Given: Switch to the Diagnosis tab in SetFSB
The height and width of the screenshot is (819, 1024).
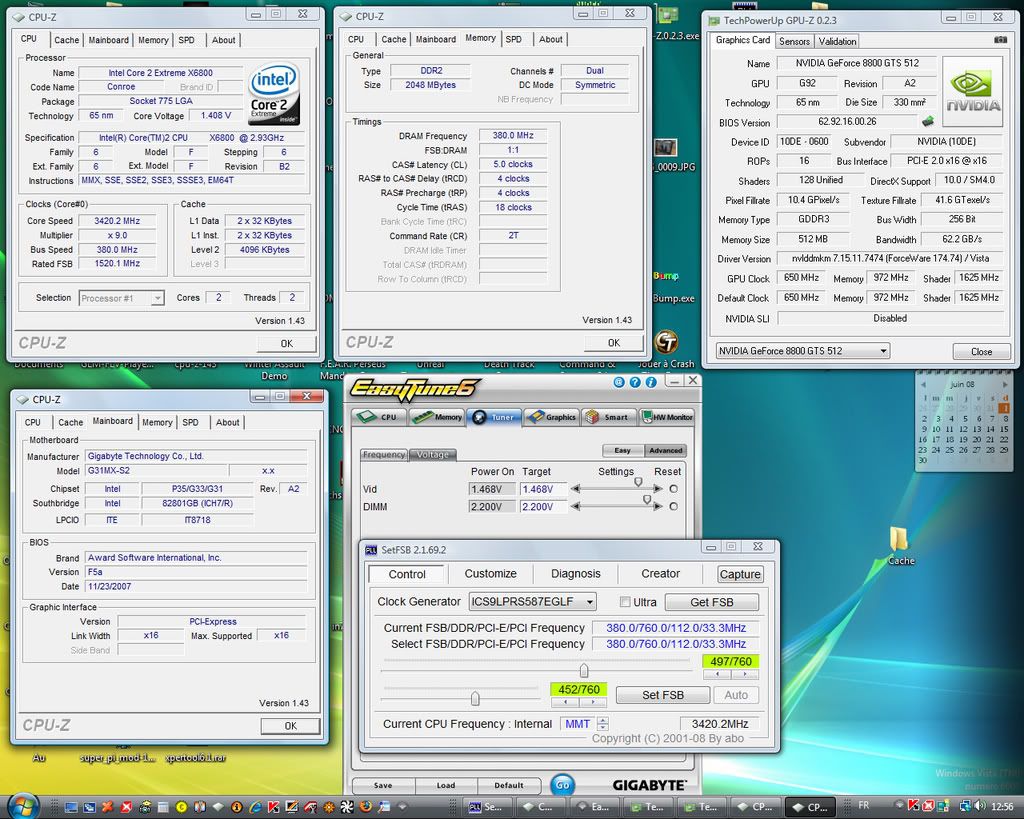Looking at the screenshot, I should (x=576, y=574).
